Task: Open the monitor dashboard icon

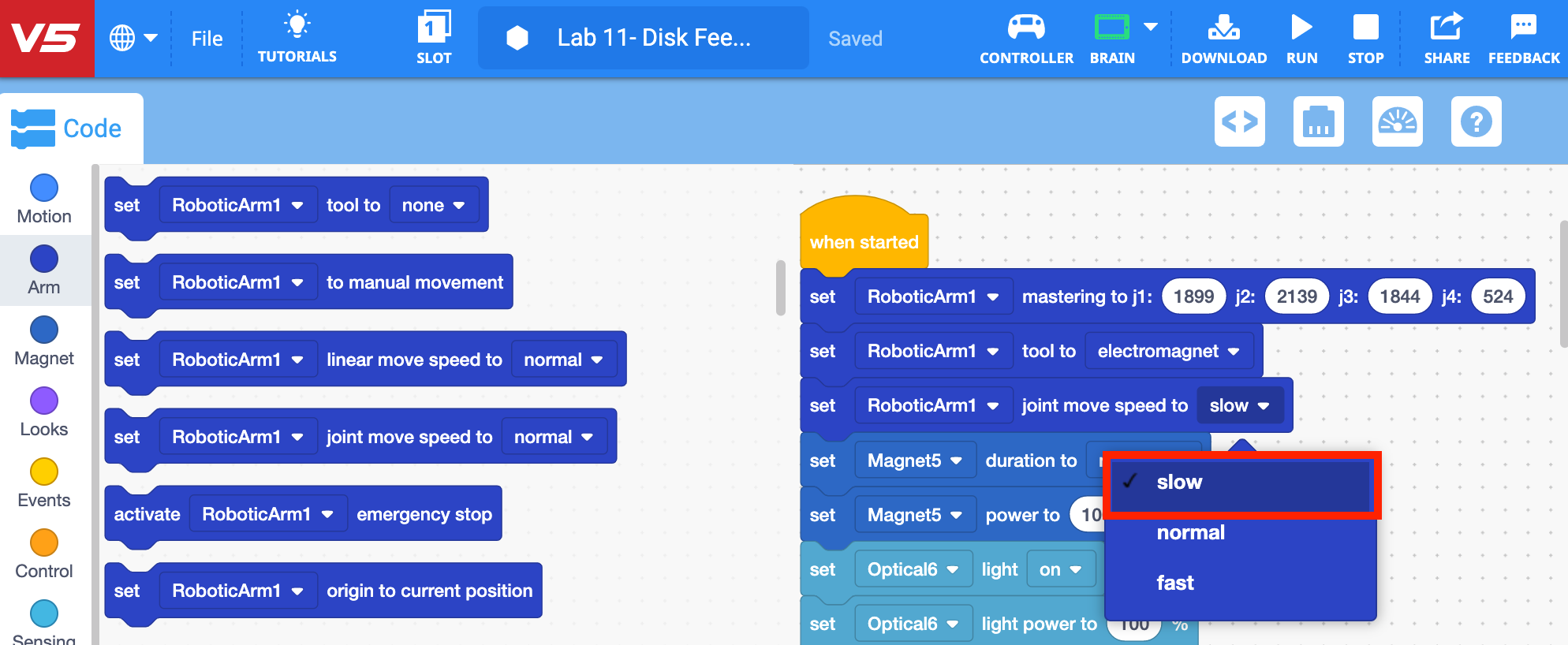Action: tap(1398, 121)
